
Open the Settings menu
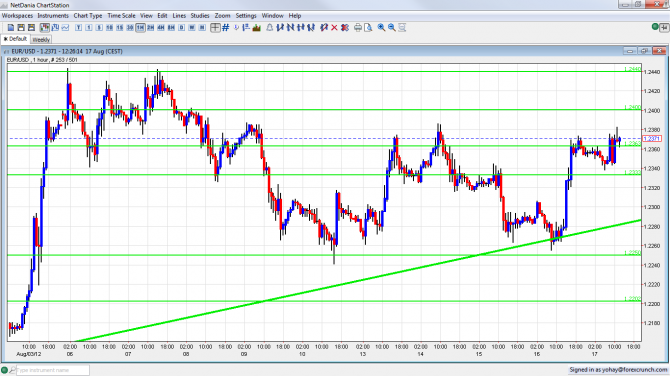click(x=246, y=15)
